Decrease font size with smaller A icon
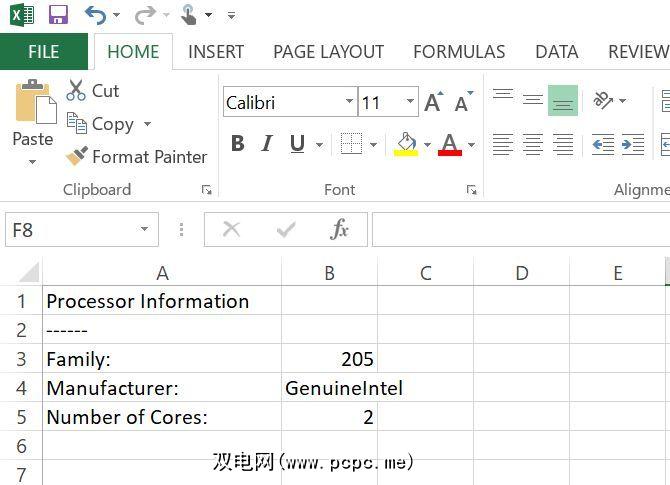The height and width of the screenshot is (485, 670). [x=462, y=102]
